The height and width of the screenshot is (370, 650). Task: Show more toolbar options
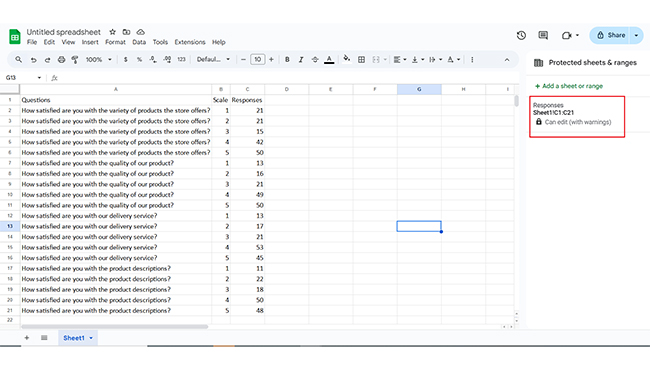coord(472,60)
